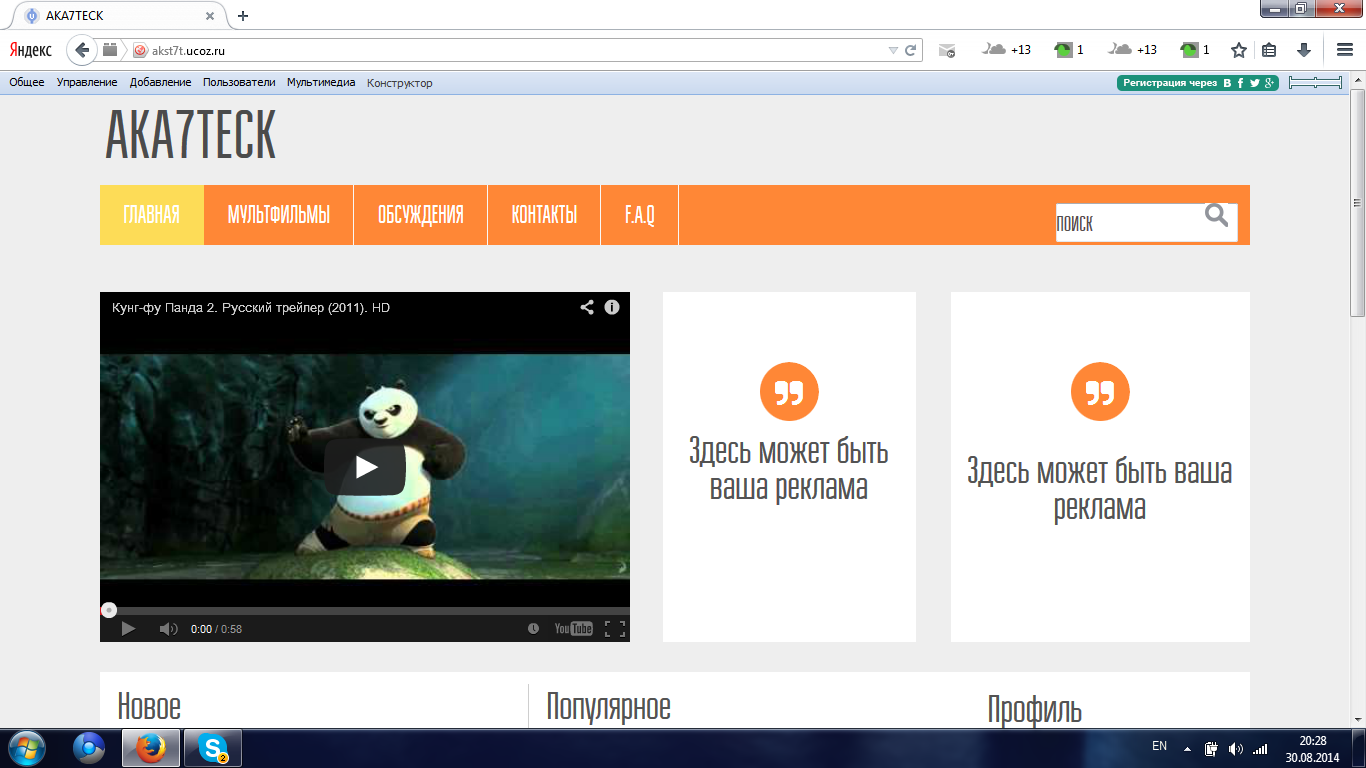1366x768 pixels.
Task: Open the Общее admin menu
Action: [27, 82]
